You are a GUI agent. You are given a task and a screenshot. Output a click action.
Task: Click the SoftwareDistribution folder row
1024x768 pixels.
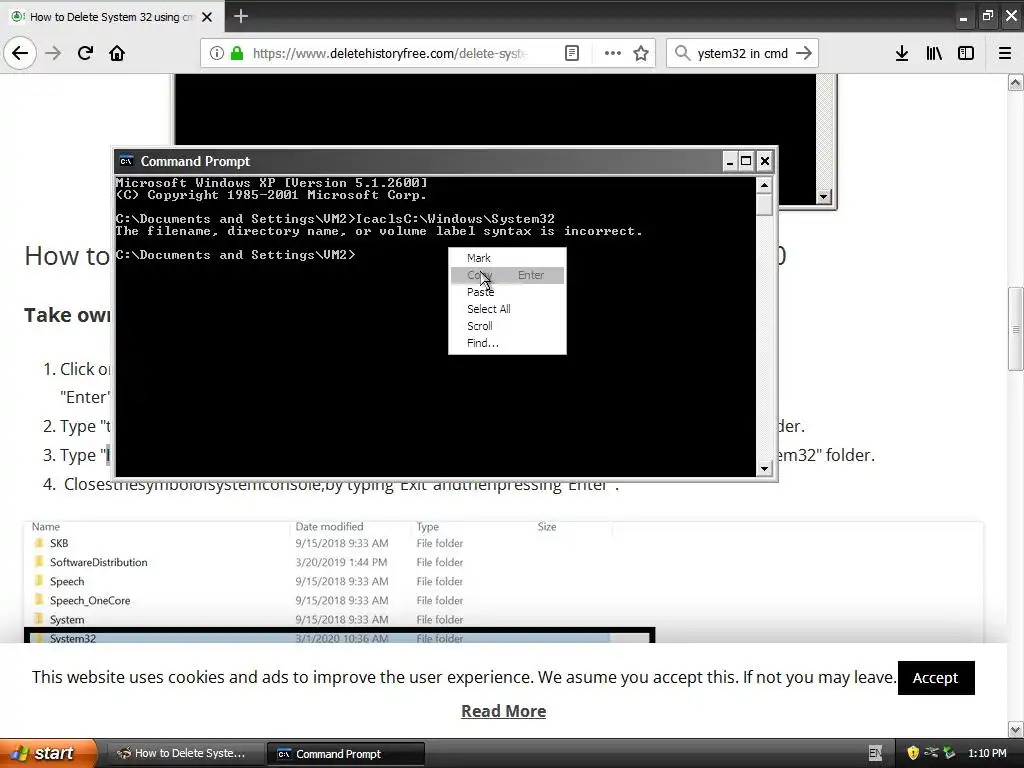(320, 562)
